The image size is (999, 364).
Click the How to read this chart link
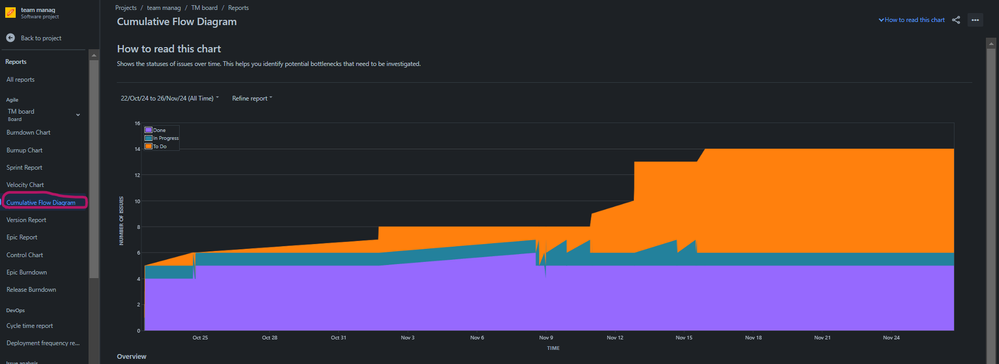point(911,20)
